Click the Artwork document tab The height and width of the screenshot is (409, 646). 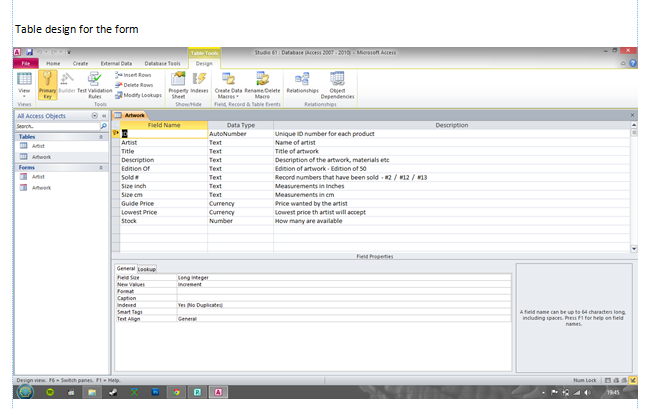[130, 115]
